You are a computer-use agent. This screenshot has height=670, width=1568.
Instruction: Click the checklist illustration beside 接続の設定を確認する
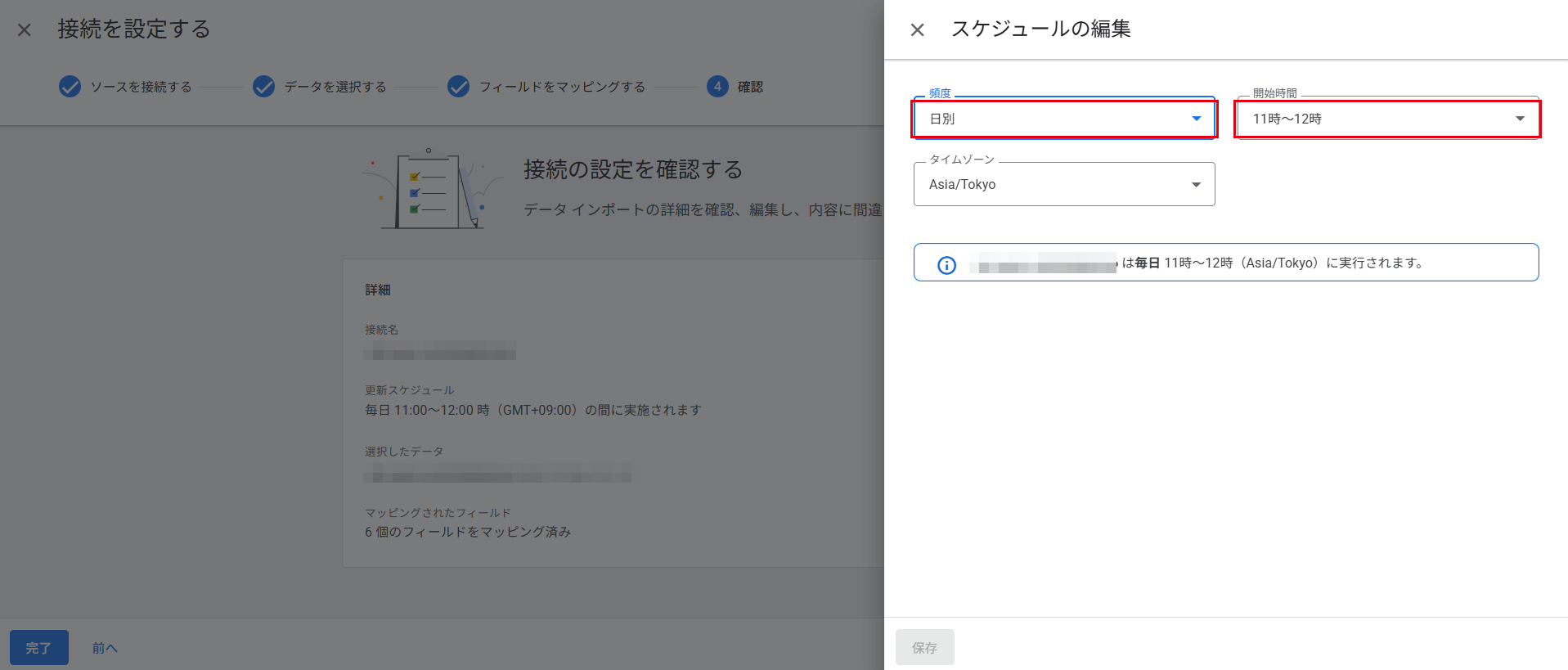tap(435, 190)
